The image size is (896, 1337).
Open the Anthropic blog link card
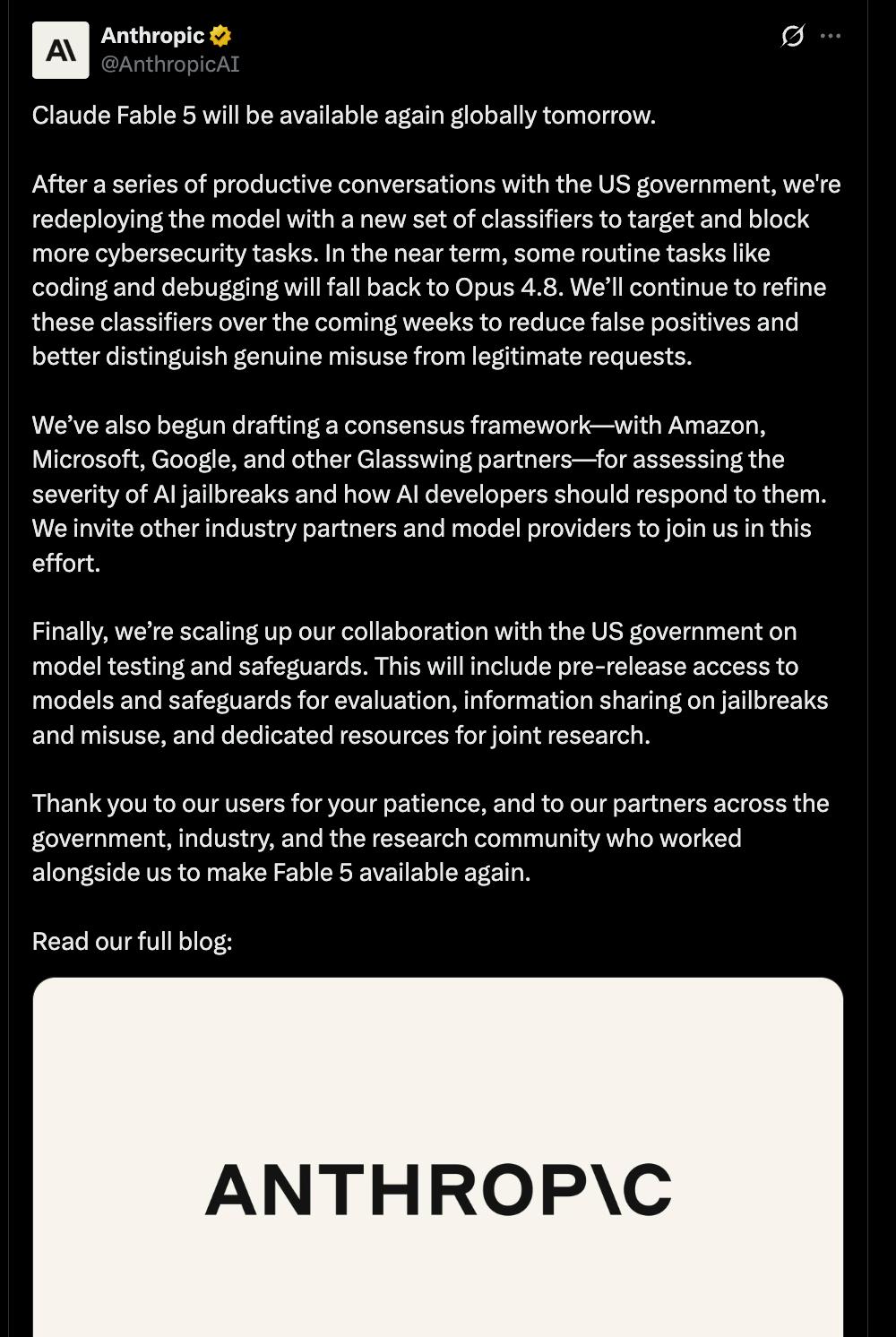click(438, 1157)
